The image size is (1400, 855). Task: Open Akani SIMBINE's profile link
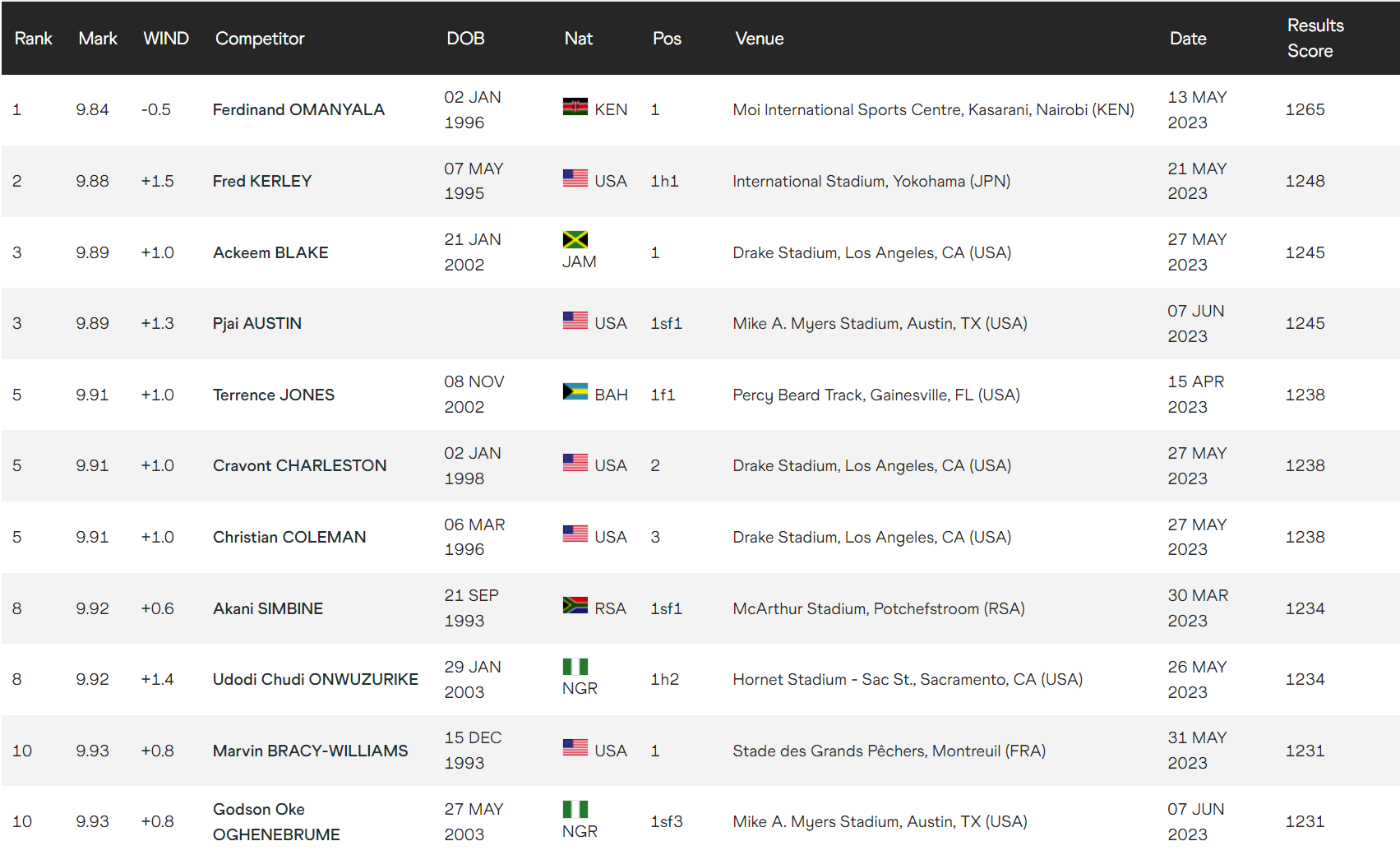click(268, 608)
